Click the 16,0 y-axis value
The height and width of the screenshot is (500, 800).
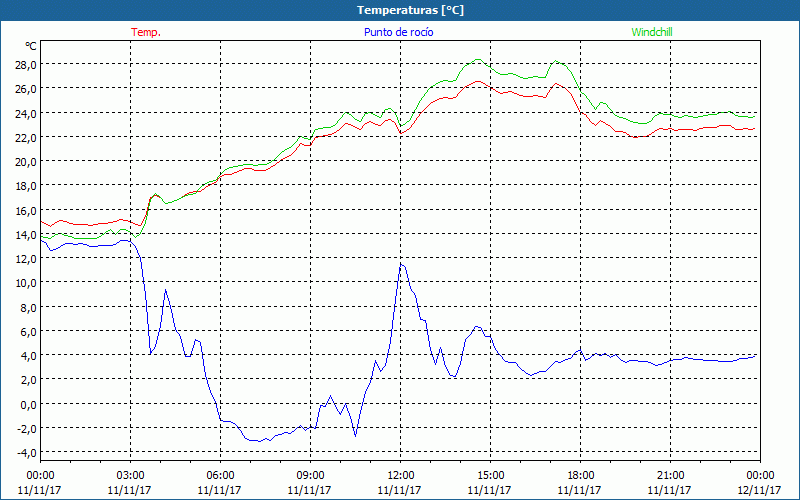(27, 210)
